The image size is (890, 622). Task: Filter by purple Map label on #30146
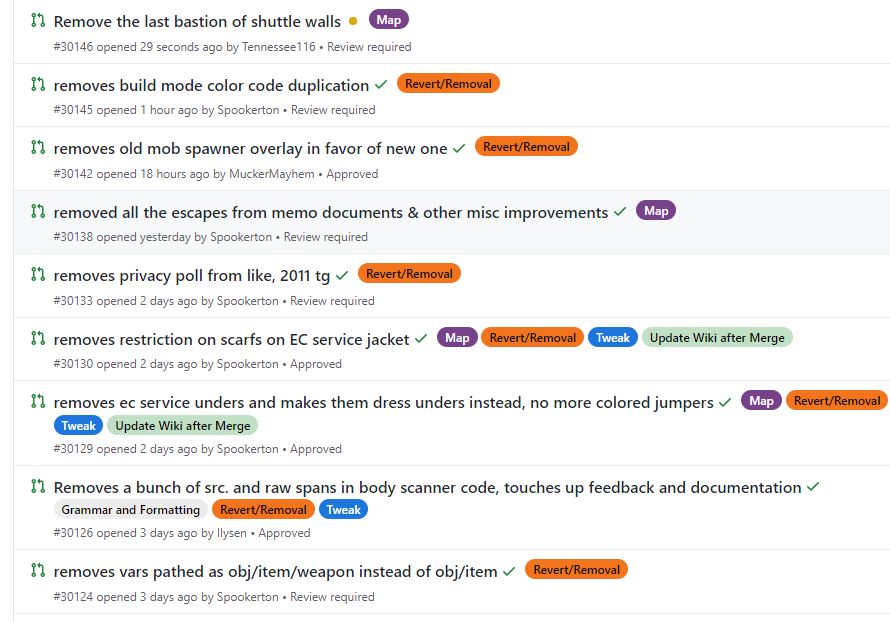click(389, 20)
